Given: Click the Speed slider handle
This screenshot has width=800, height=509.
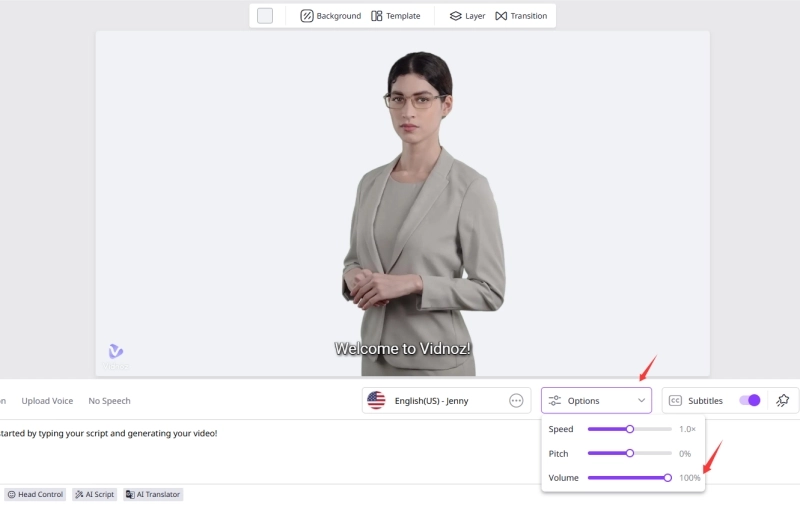Looking at the screenshot, I should 630,429.
